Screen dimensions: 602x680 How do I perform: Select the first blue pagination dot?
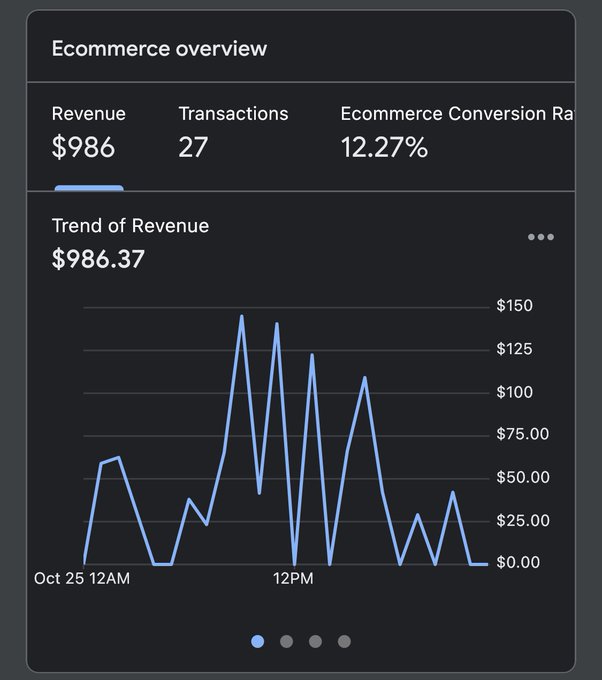click(x=258, y=641)
